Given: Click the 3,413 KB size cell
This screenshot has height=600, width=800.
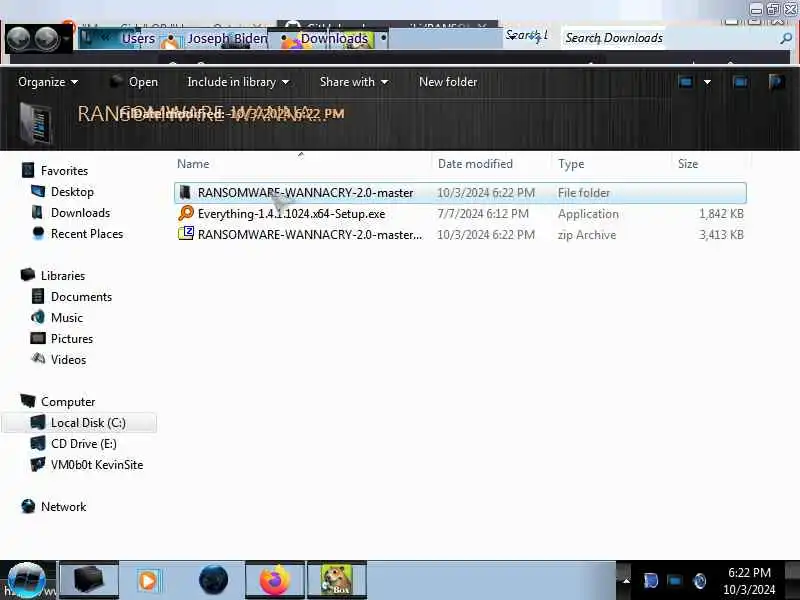Looking at the screenshot, I should 721,235.
